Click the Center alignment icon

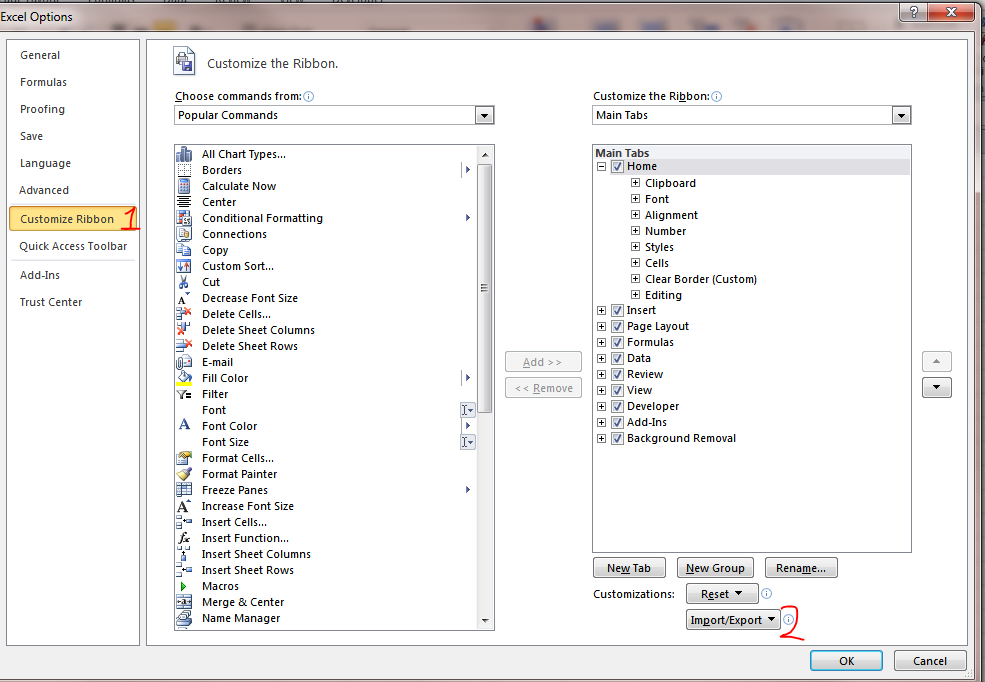[184, 202]
